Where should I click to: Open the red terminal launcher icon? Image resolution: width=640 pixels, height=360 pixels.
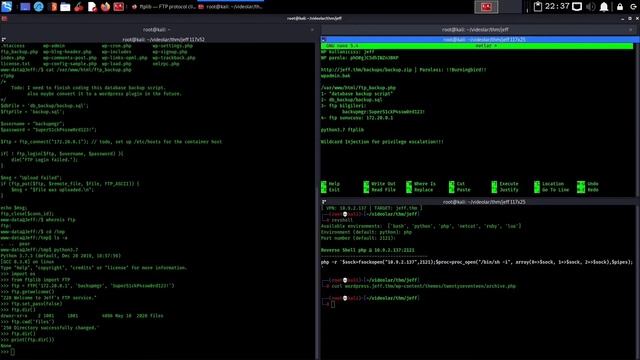[x=119, y=7]
